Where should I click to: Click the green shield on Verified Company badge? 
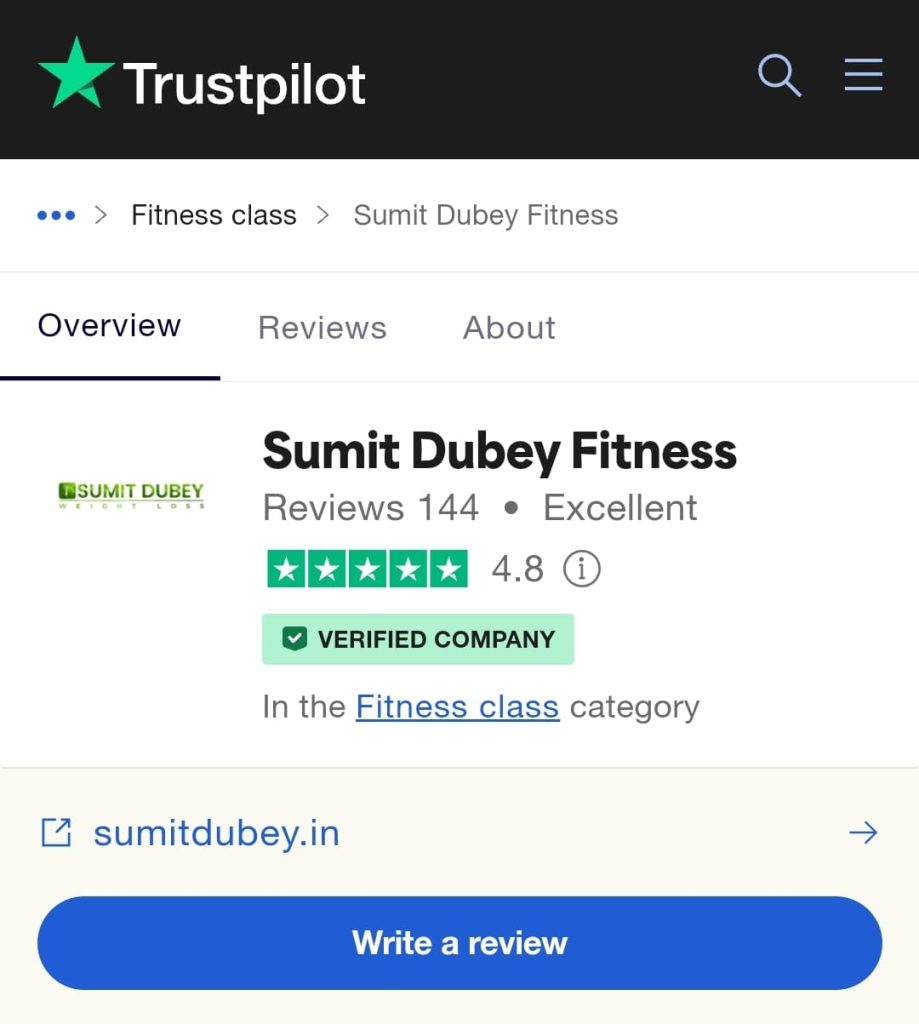point(294,639)
